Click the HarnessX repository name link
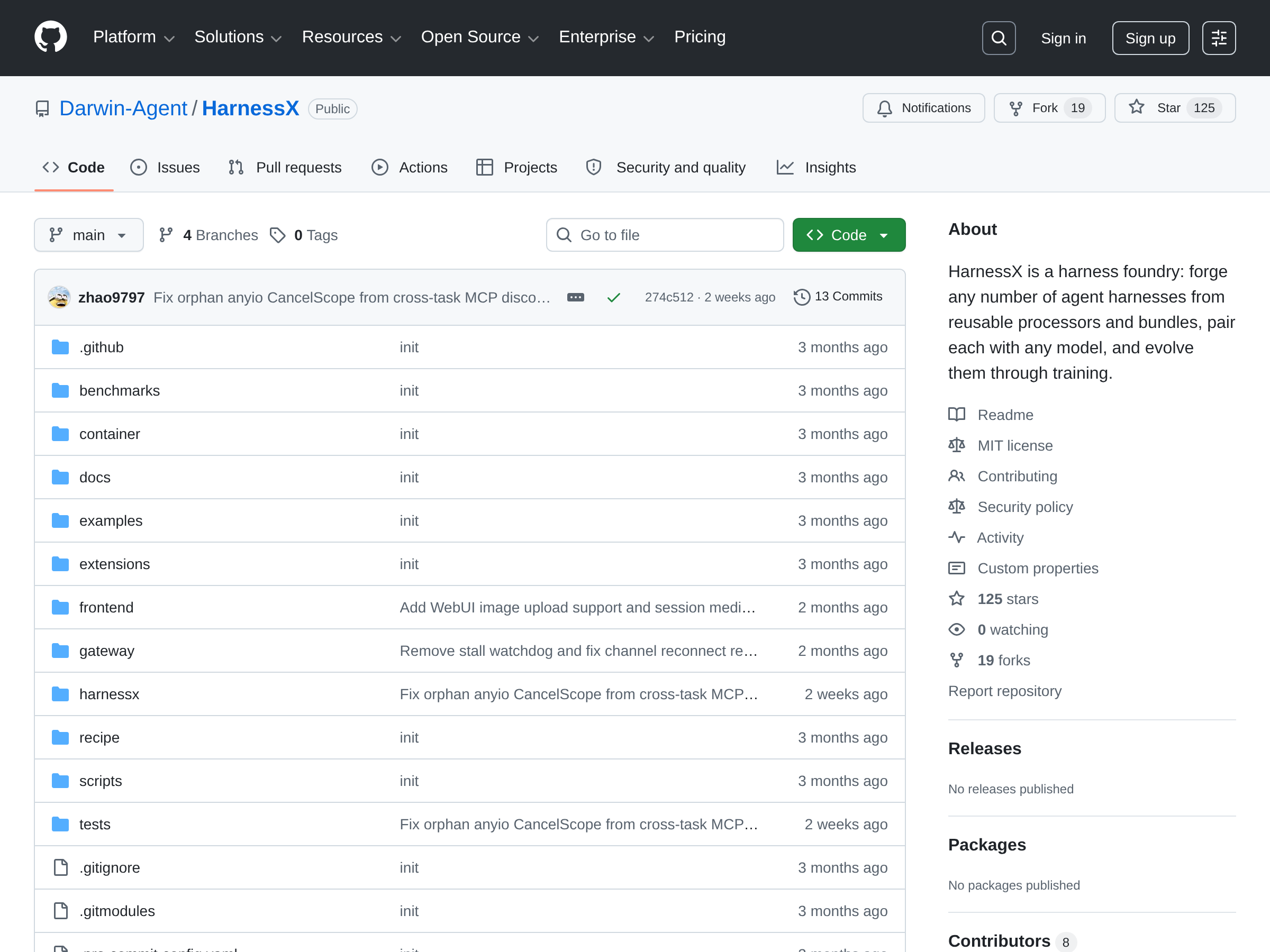This screenshot has width=1270, height=952. [250, 108]
